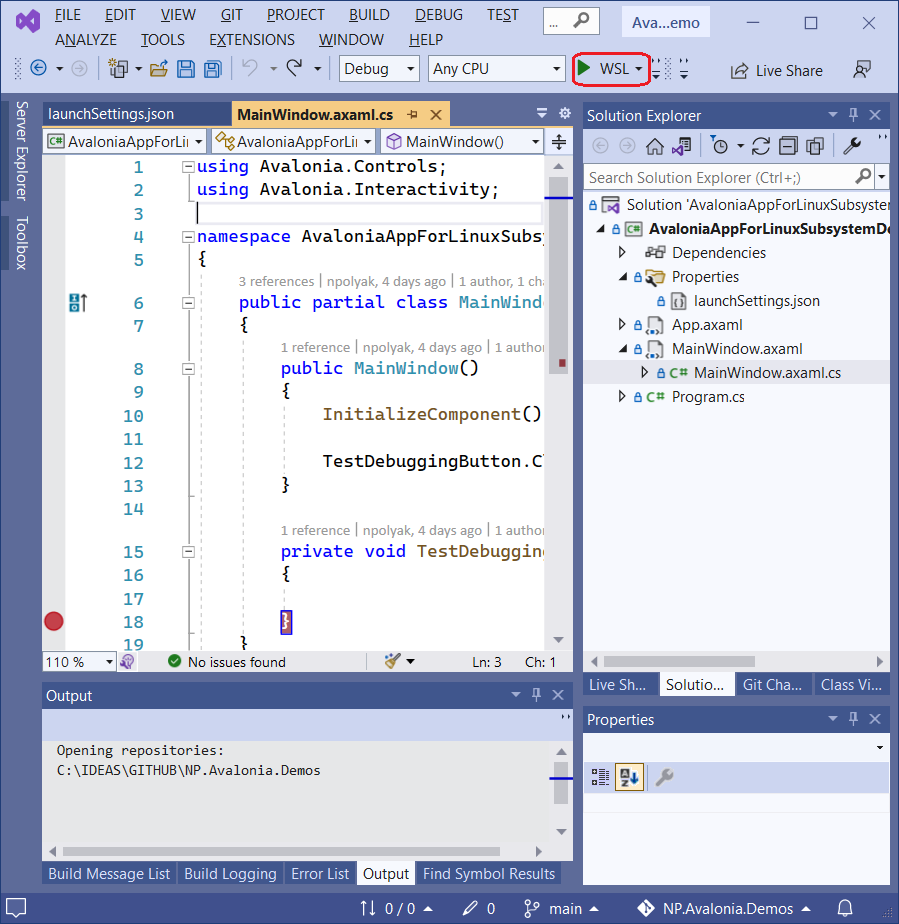899x924 pixels.
Task: Click the split editor icon
Action: [559, 142]
